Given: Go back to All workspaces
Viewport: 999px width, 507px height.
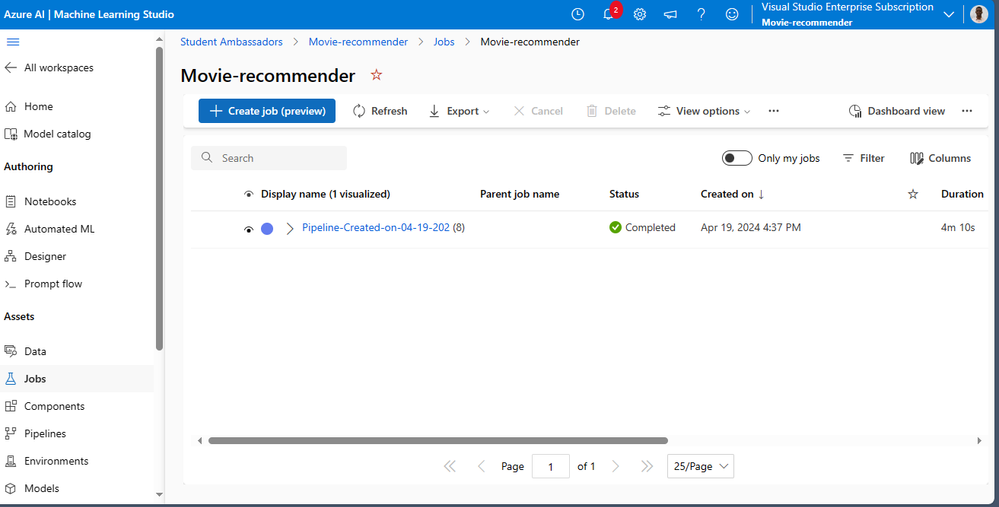Looking at the screenshot, I should point(49,68).
